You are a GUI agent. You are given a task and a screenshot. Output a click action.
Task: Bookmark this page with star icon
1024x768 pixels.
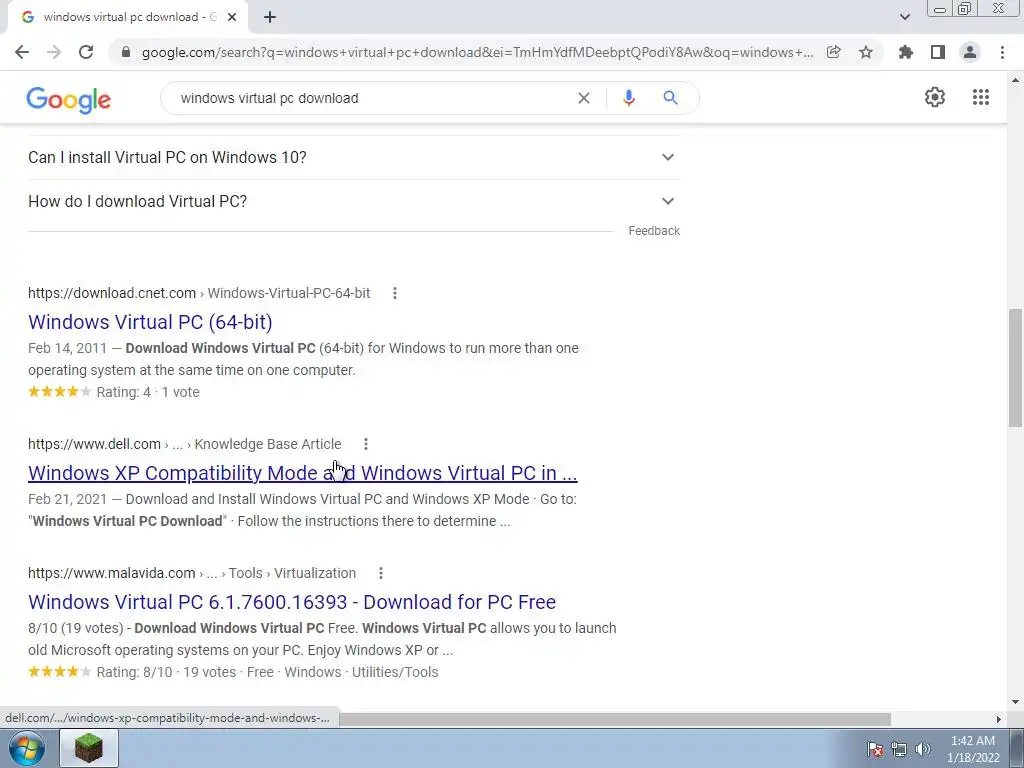pyautogui.click(x=866, y=52)
